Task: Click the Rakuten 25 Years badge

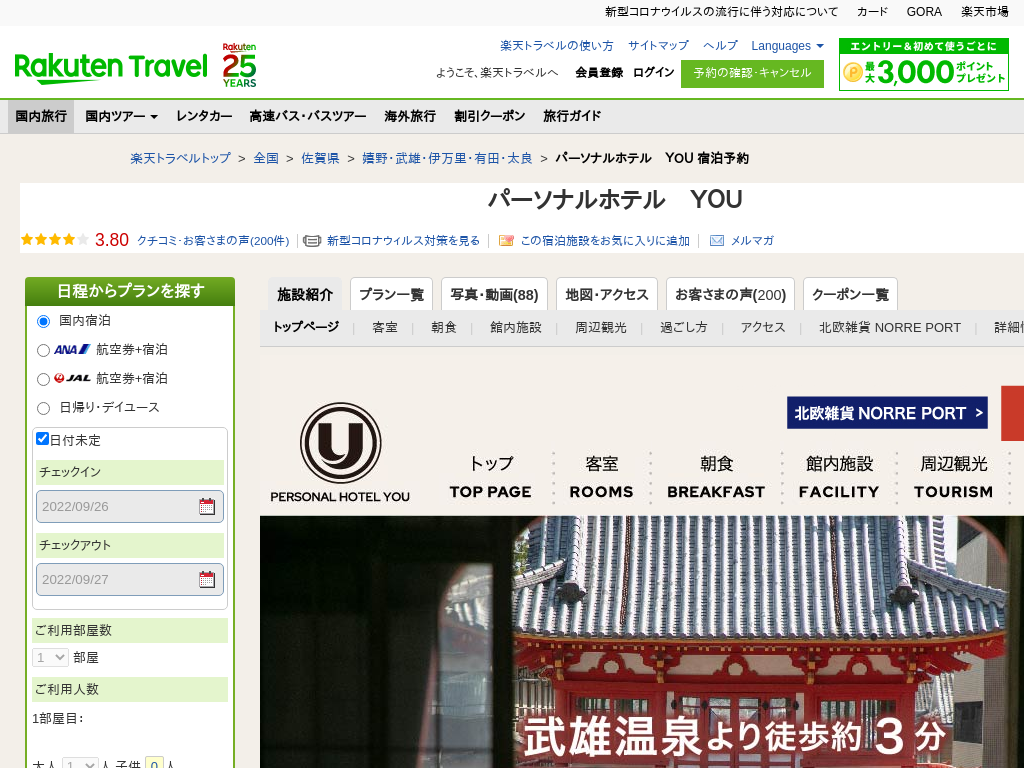Action: click(x=239, y=65)
